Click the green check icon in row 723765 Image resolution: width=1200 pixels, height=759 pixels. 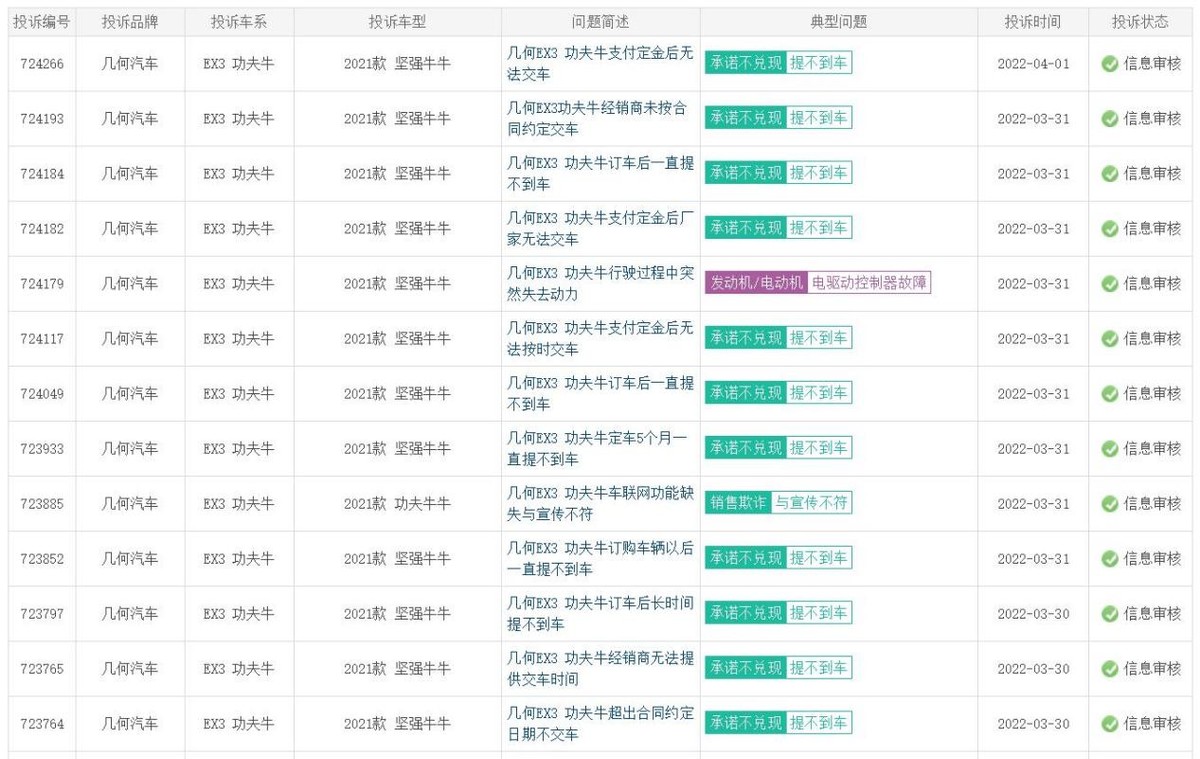tap(1109, 669)
